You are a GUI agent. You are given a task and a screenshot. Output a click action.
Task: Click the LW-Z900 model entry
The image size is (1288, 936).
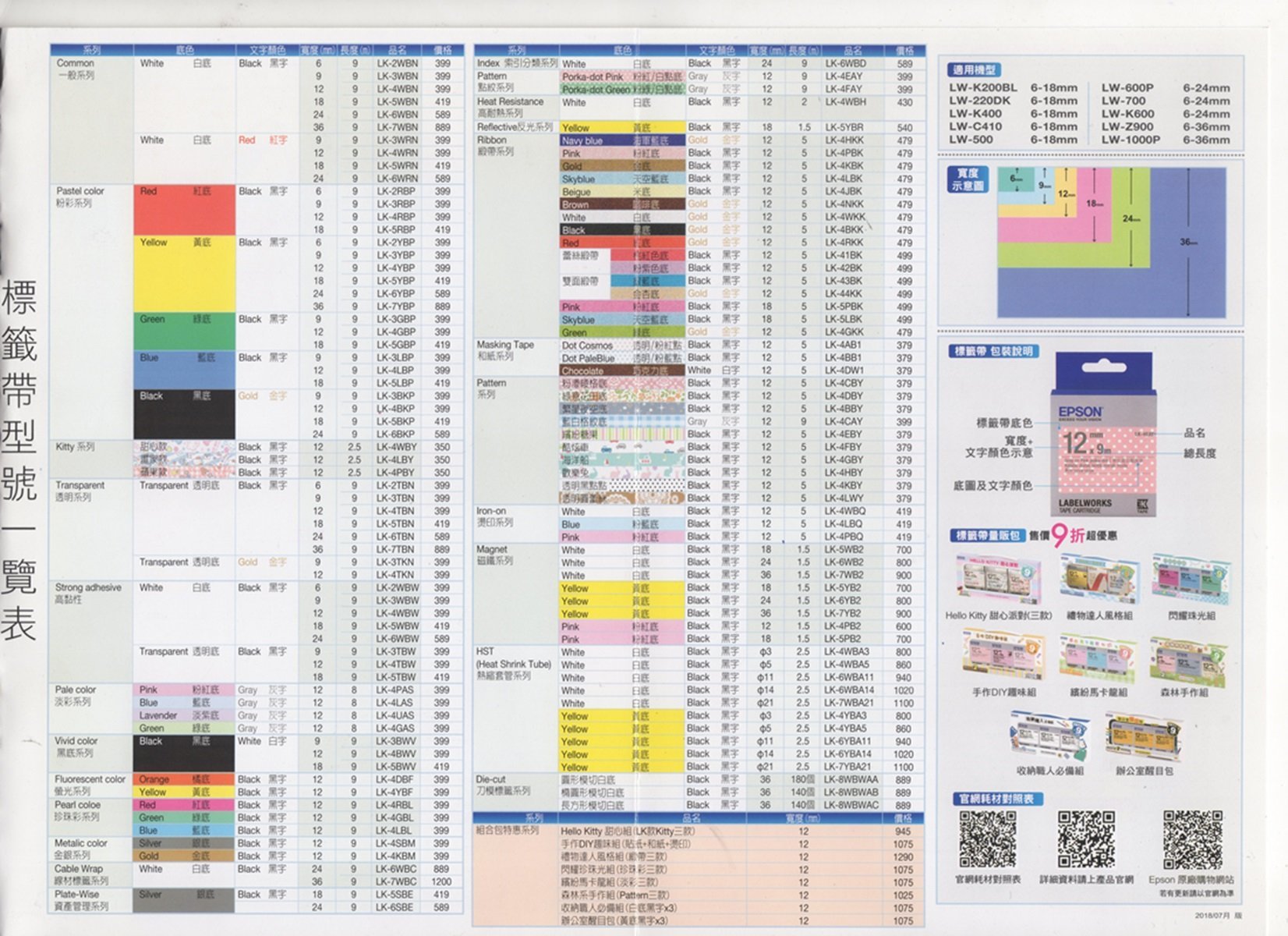click(x=1127, y=126)
